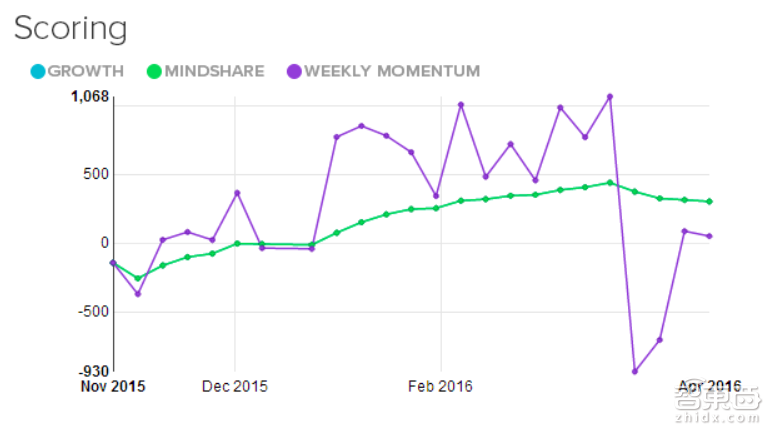
Task: Click the Scoring chart title
Action: (71, 28)
